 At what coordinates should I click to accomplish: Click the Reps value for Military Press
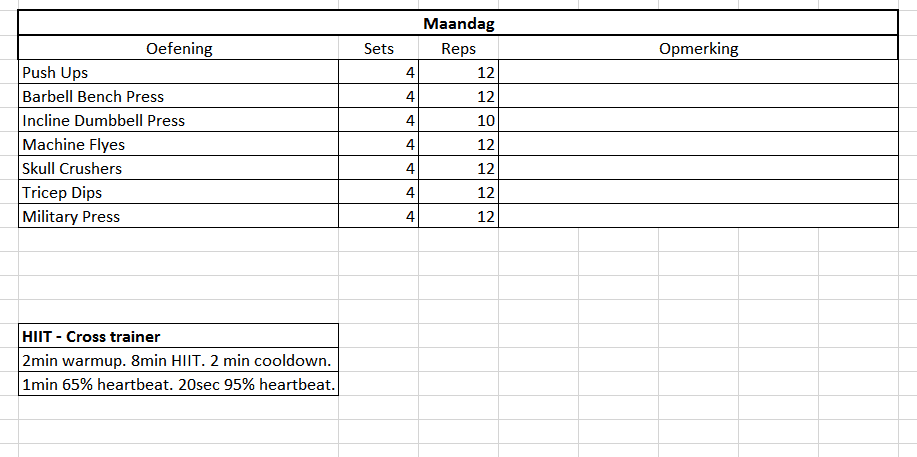point(458,216)
